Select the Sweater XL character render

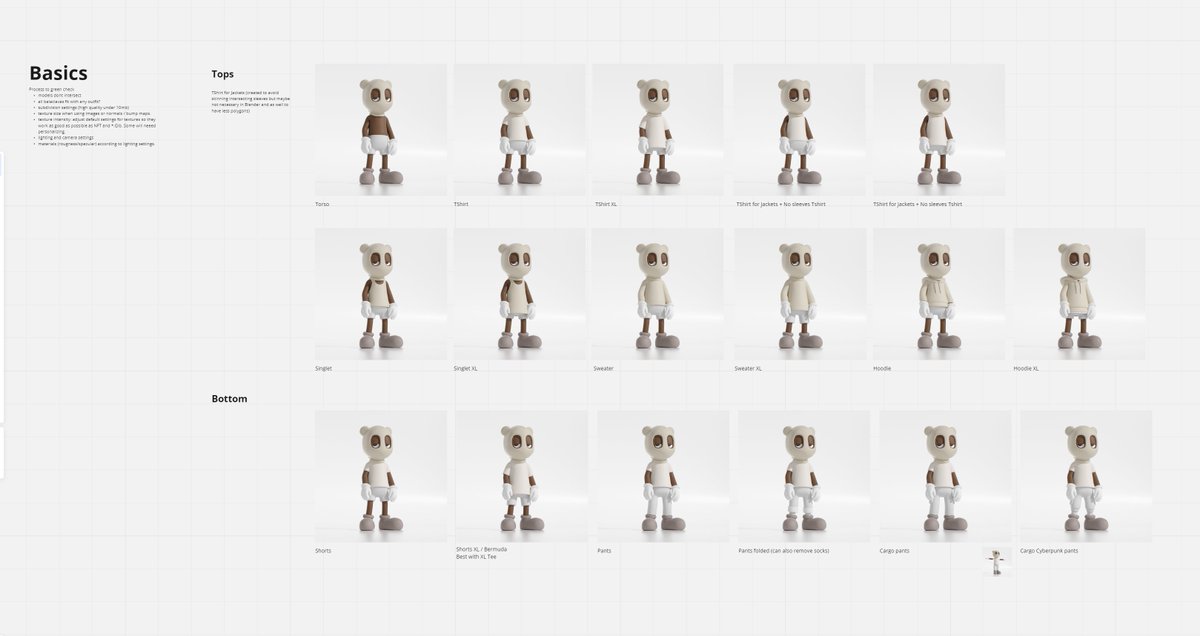point(801,294)
